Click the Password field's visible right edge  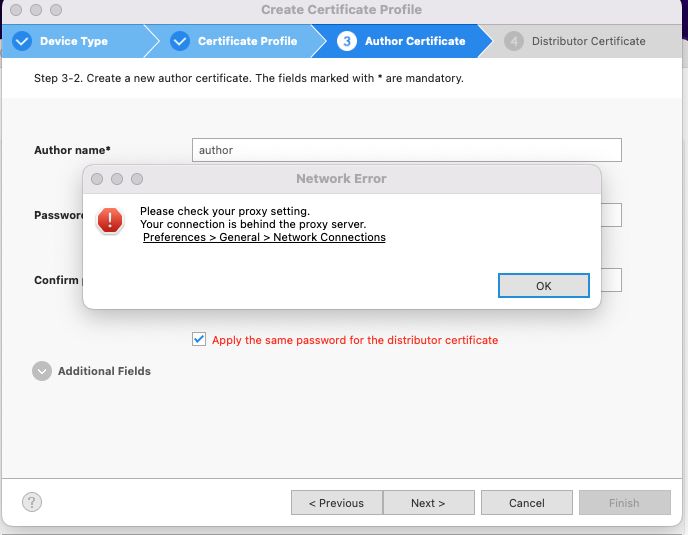click(611, 215)
